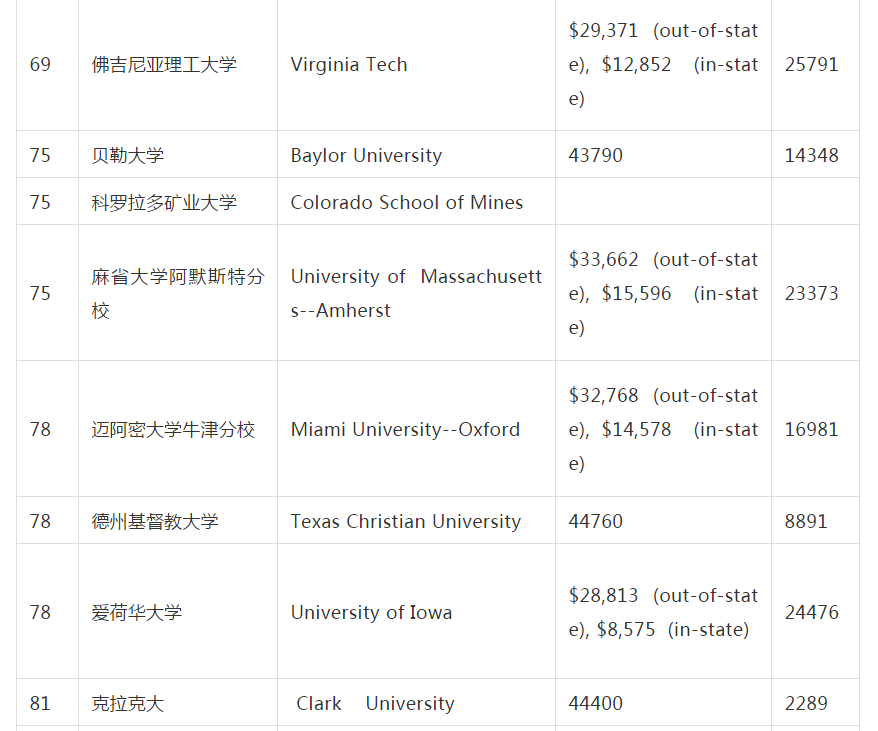
Task: Select the Clark University cell
Action: click(375, 703)
